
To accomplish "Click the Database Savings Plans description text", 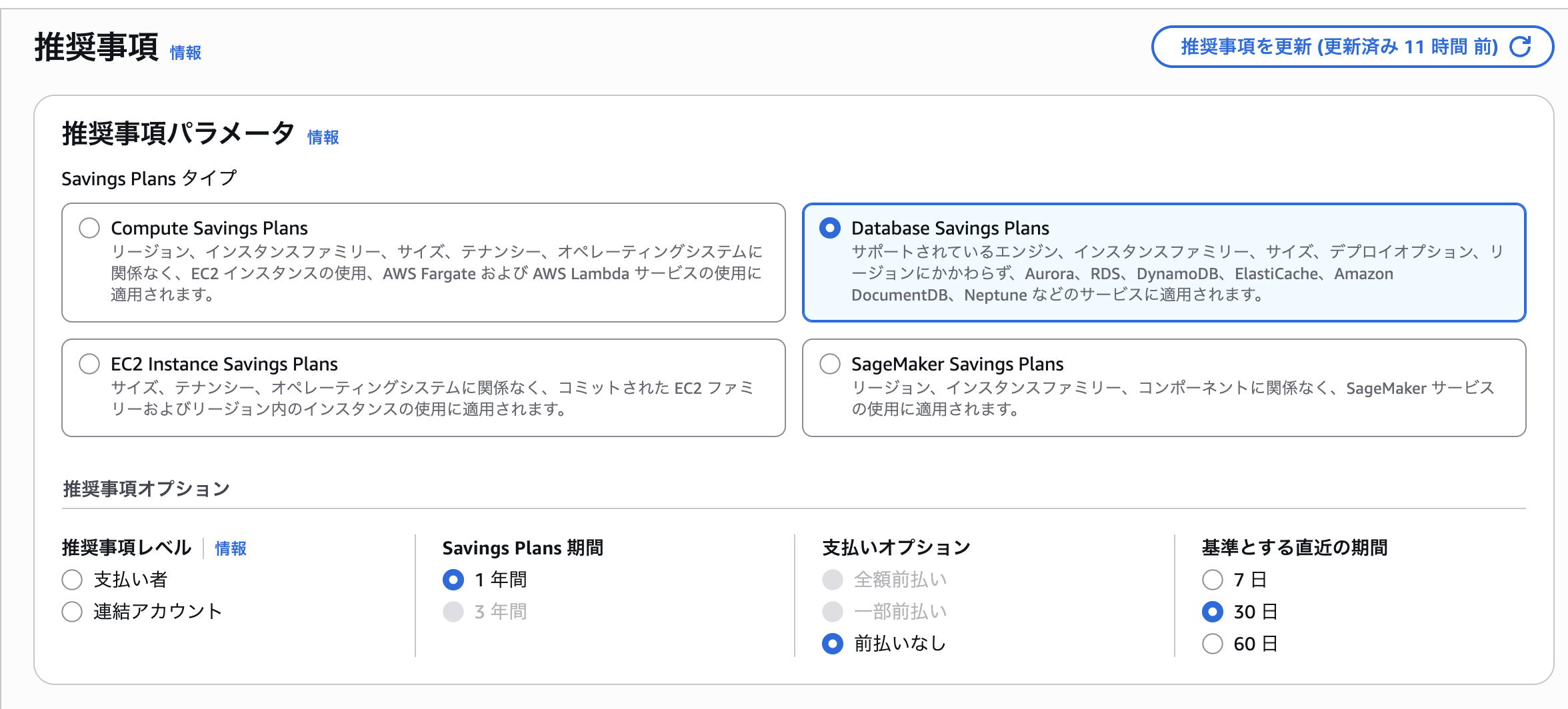I will pos(1178,273).
